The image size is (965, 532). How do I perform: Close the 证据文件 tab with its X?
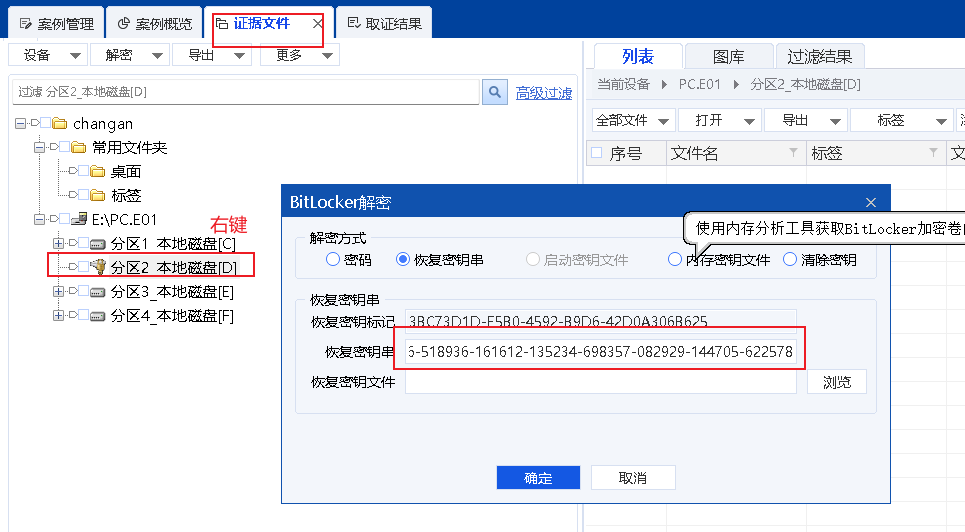coord(318,23)
